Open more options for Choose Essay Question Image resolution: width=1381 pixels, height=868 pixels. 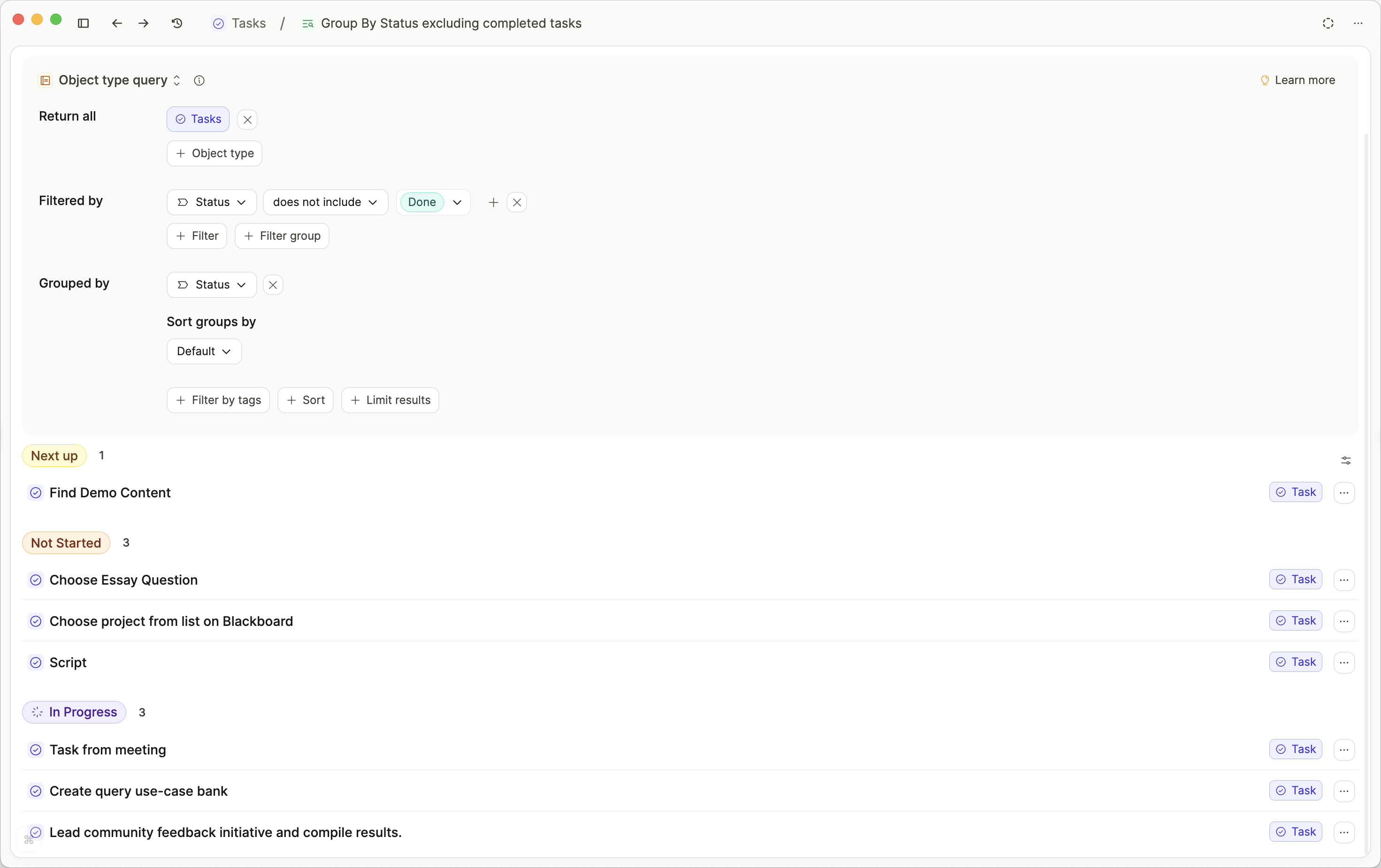(x=1344, y=579)
